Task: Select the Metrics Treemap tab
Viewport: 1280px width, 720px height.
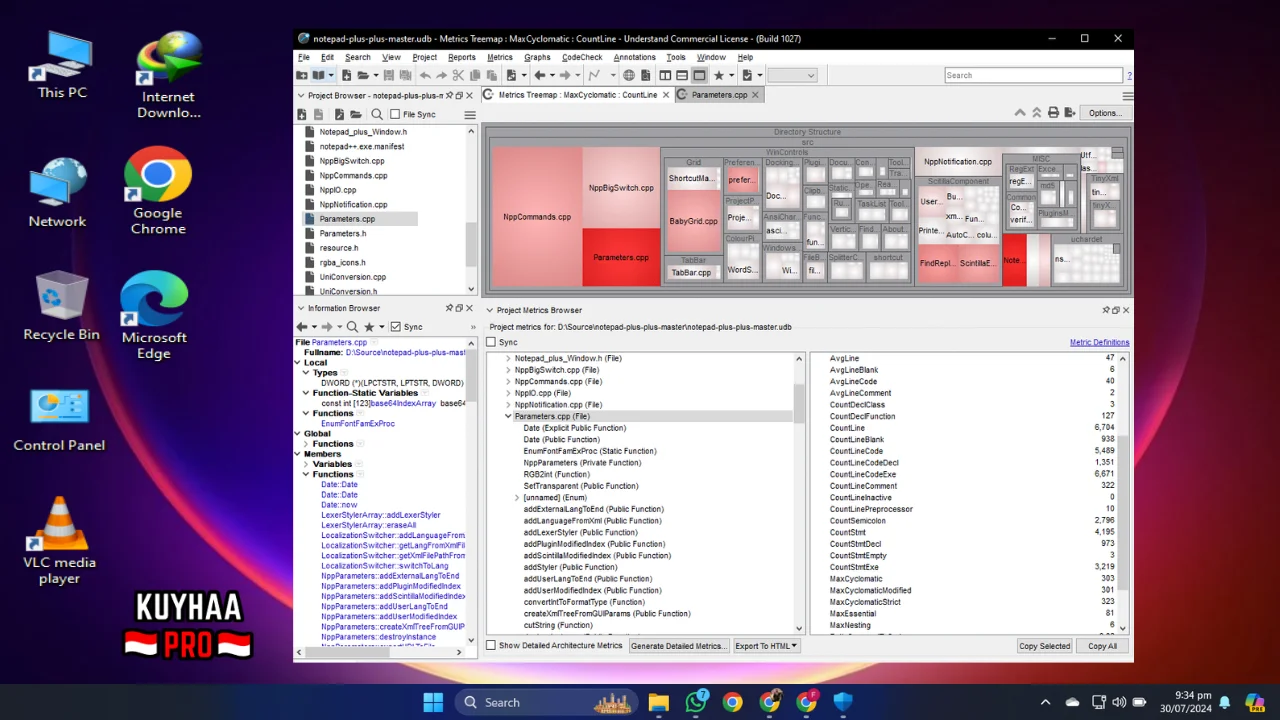Action: tap(577, 95)
